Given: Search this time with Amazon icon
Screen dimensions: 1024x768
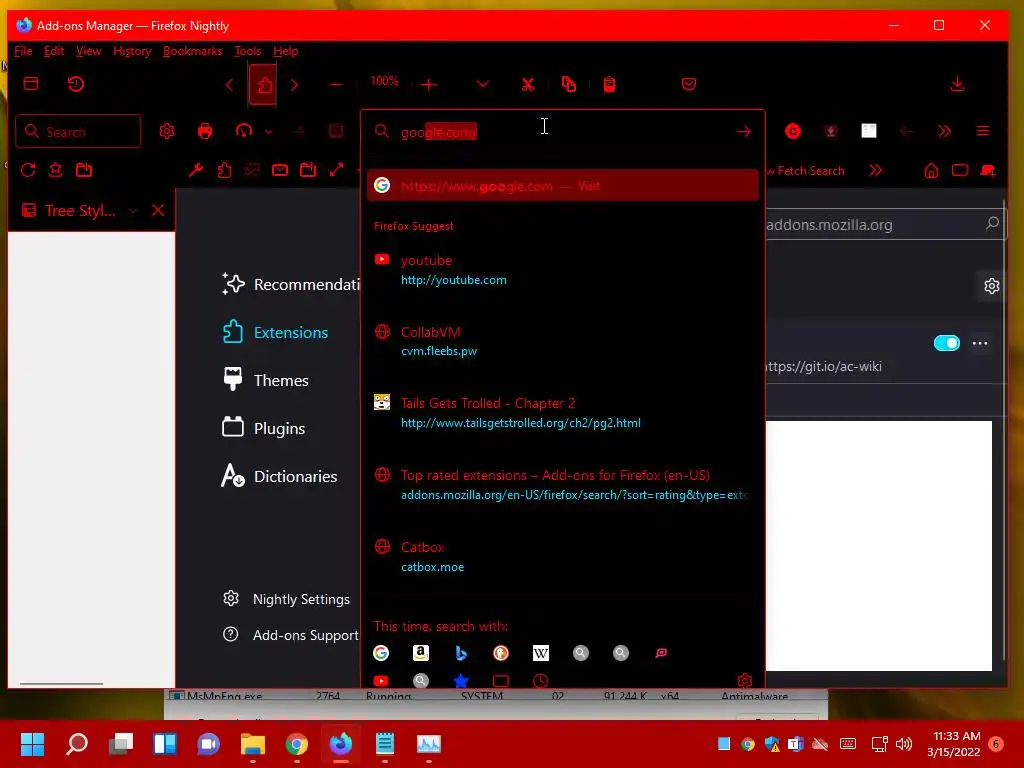Looking at the screenshot, I should point(421,652).
